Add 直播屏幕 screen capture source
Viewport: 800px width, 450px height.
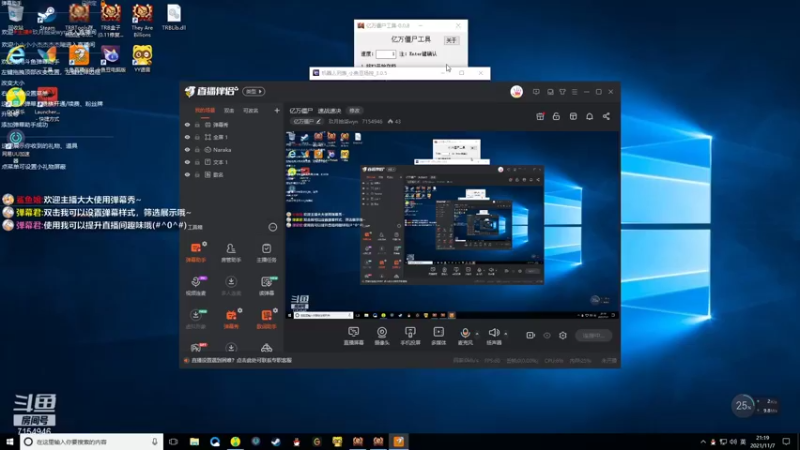click(x=354, y=336)
